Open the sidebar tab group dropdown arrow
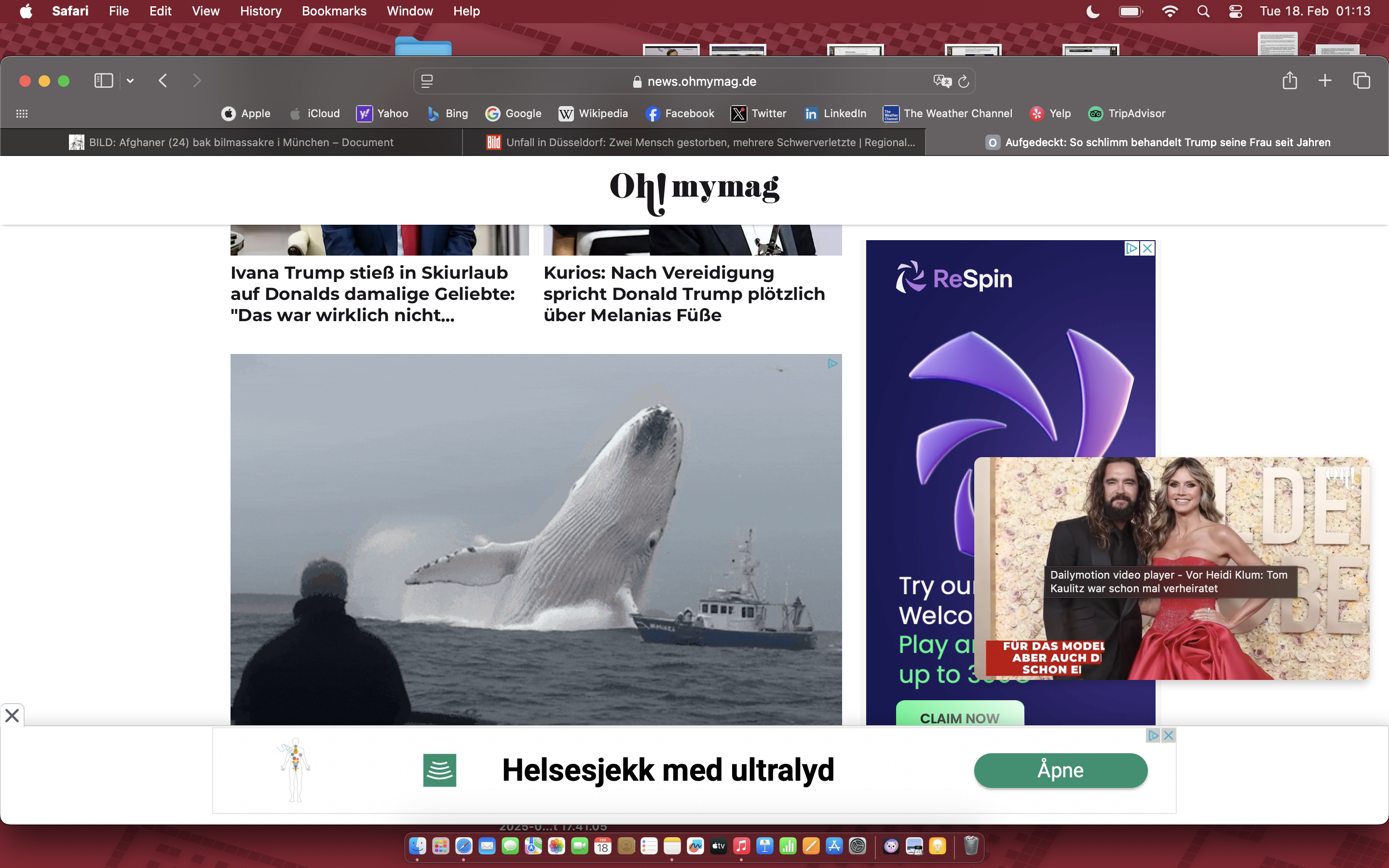Image resolution: width=1389 pixels, height=868 pixels. [x=130, y=81]
